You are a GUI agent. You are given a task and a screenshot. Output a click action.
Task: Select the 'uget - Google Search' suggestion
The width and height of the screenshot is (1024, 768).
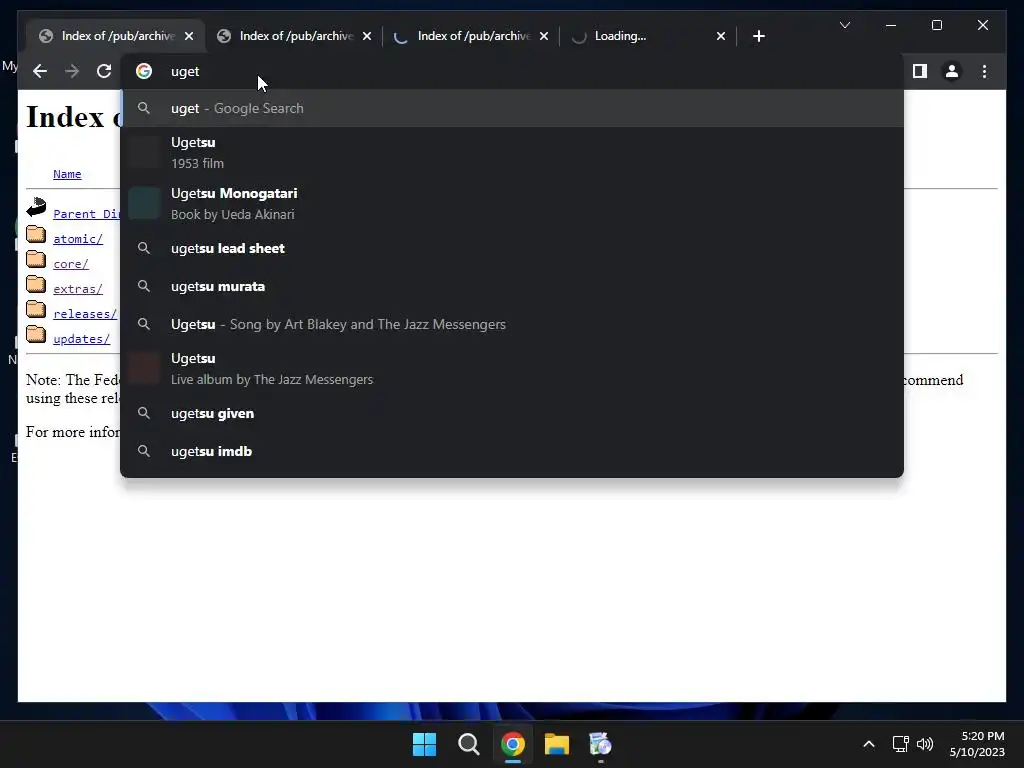(x=512, y=108)
